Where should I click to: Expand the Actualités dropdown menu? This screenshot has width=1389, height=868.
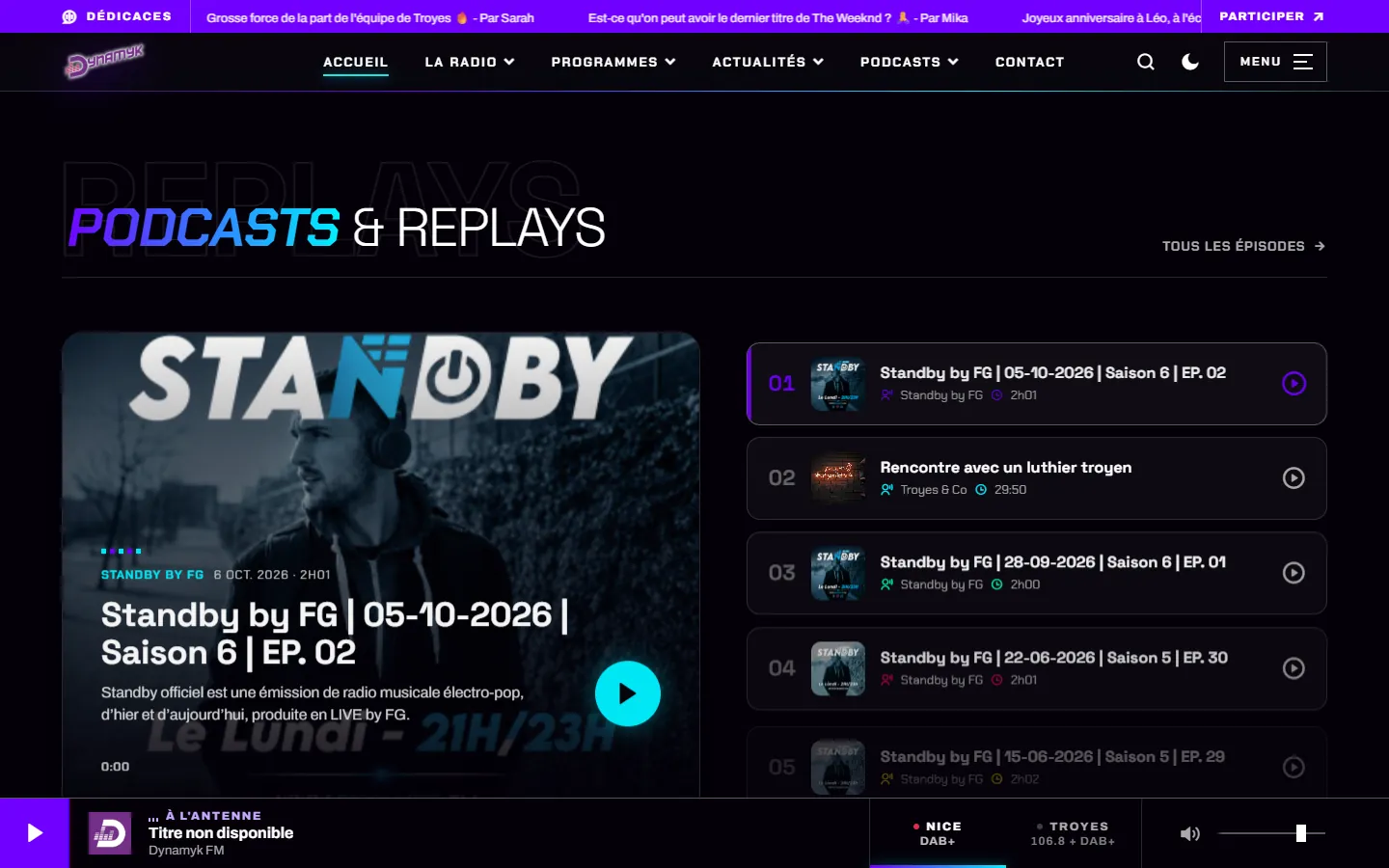point(768,62)
